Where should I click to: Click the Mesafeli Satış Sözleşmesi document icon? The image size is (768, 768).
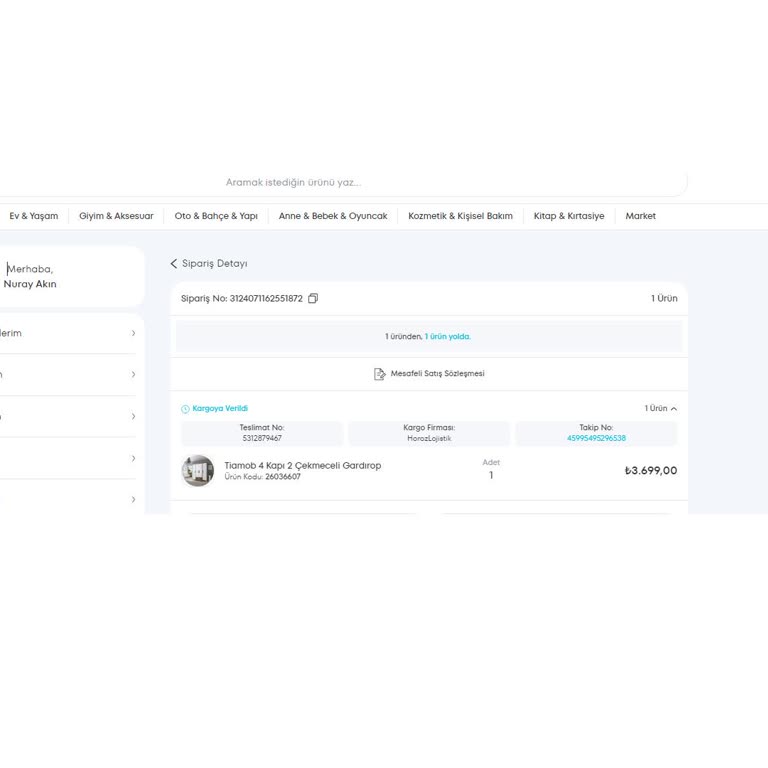click(379, 374)
